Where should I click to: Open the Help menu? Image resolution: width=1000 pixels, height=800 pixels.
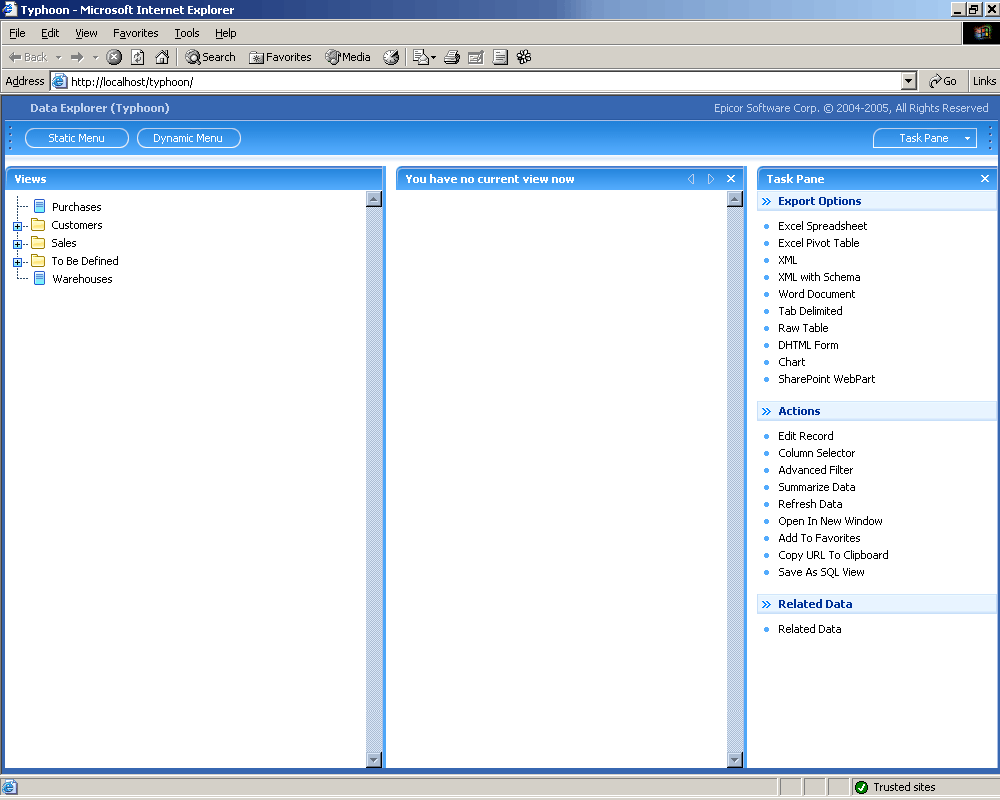point(225,33)
